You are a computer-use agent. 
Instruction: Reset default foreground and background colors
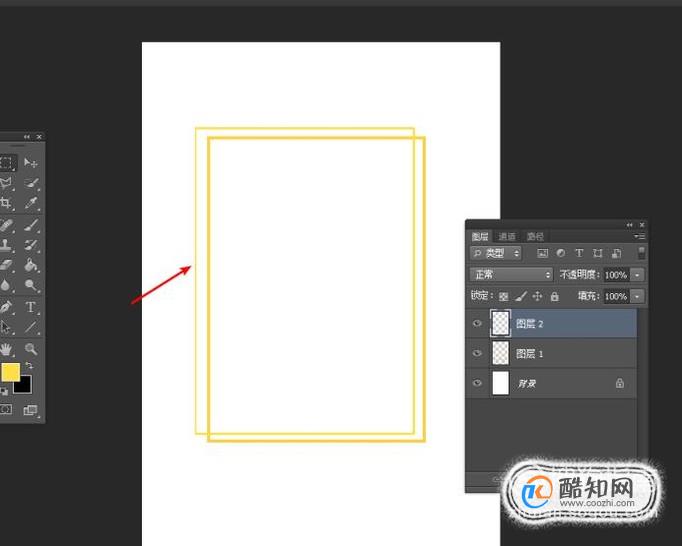click(4, 392)
